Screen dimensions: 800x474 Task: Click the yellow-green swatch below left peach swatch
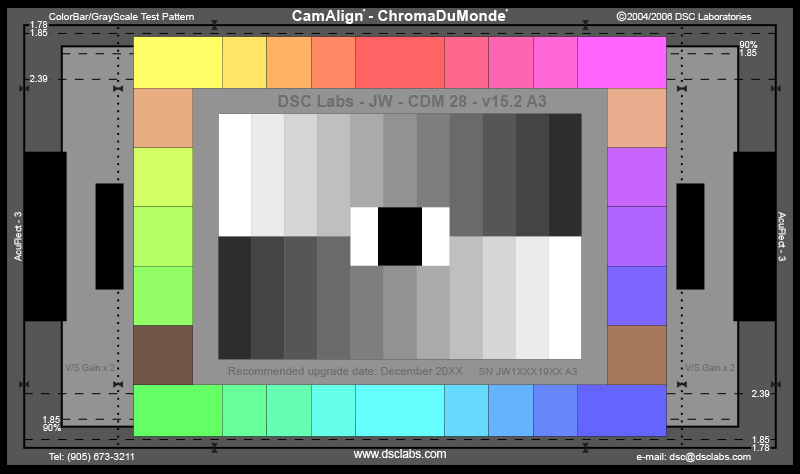point(163,177)
